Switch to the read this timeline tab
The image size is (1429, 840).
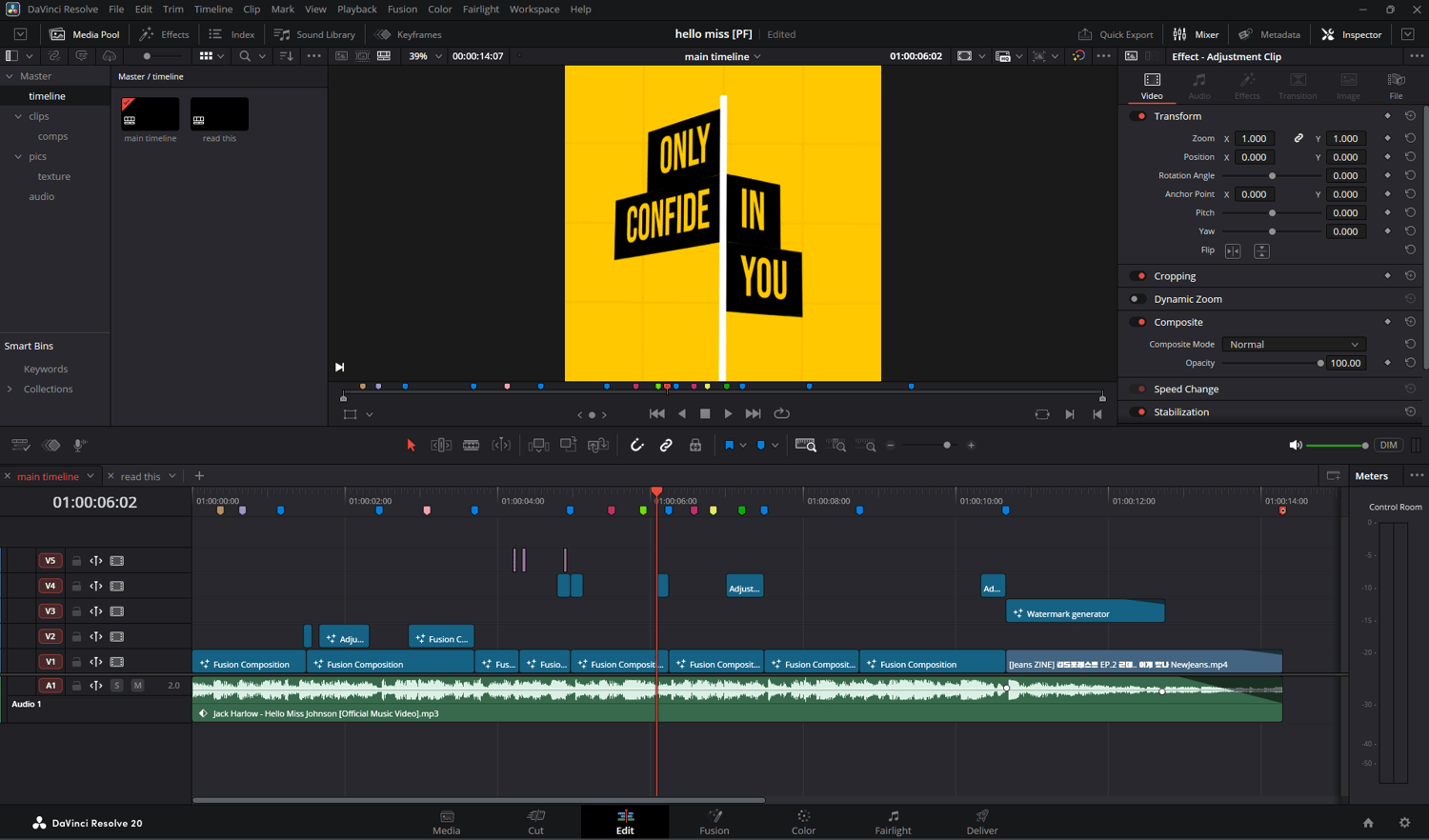click(x=140, y=476)
